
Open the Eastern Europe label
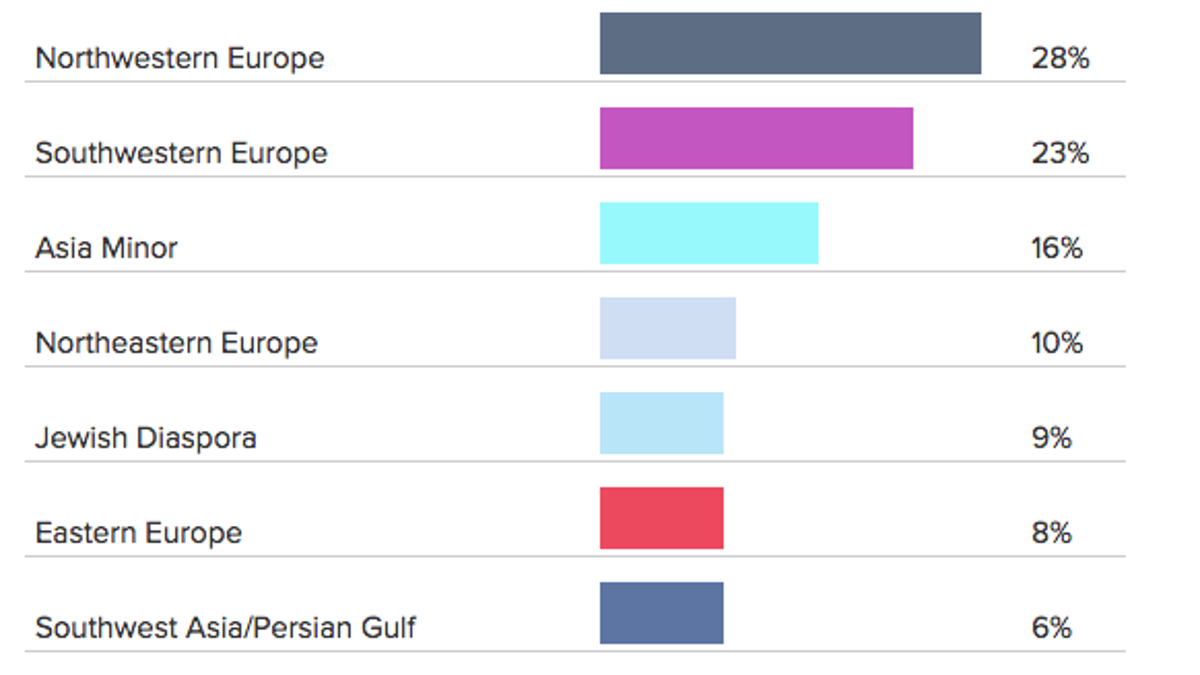pos(138,533)
